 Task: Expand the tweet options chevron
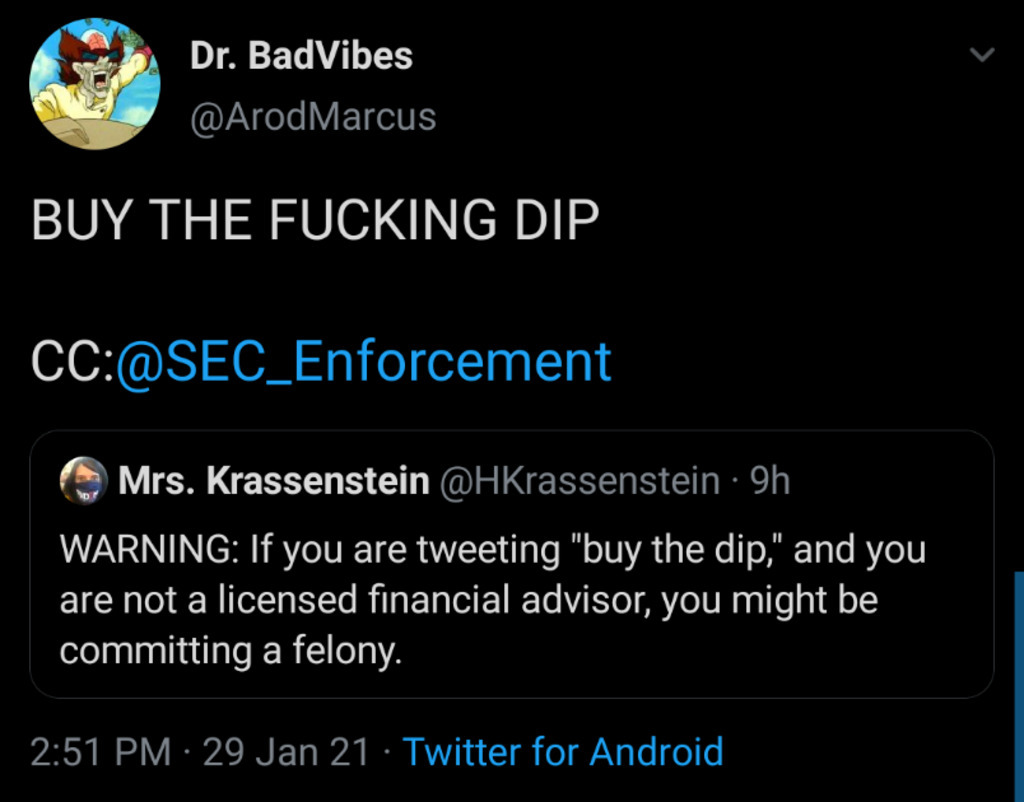click(x=984, y=56)
